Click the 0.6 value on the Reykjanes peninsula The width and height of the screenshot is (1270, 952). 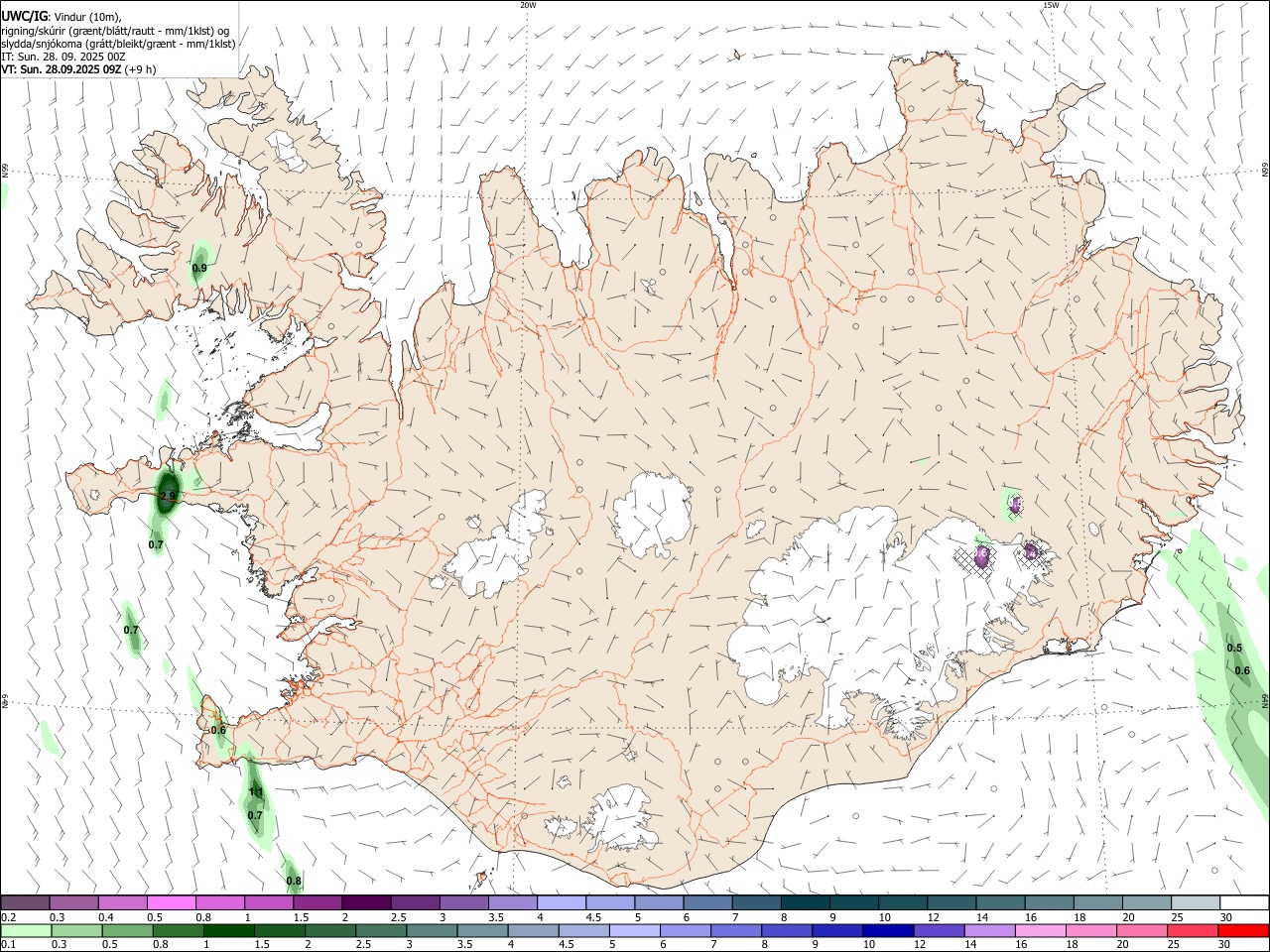[x=218, y=731]
